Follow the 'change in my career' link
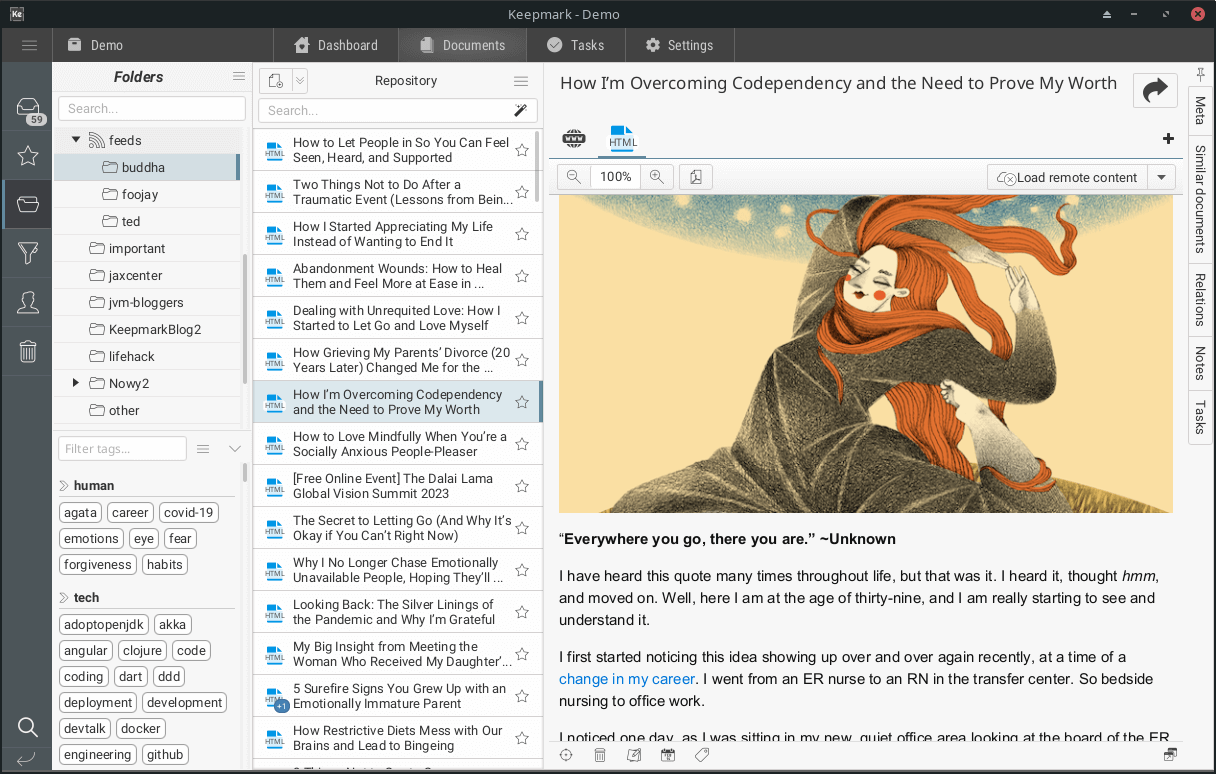 coord(626,679)
